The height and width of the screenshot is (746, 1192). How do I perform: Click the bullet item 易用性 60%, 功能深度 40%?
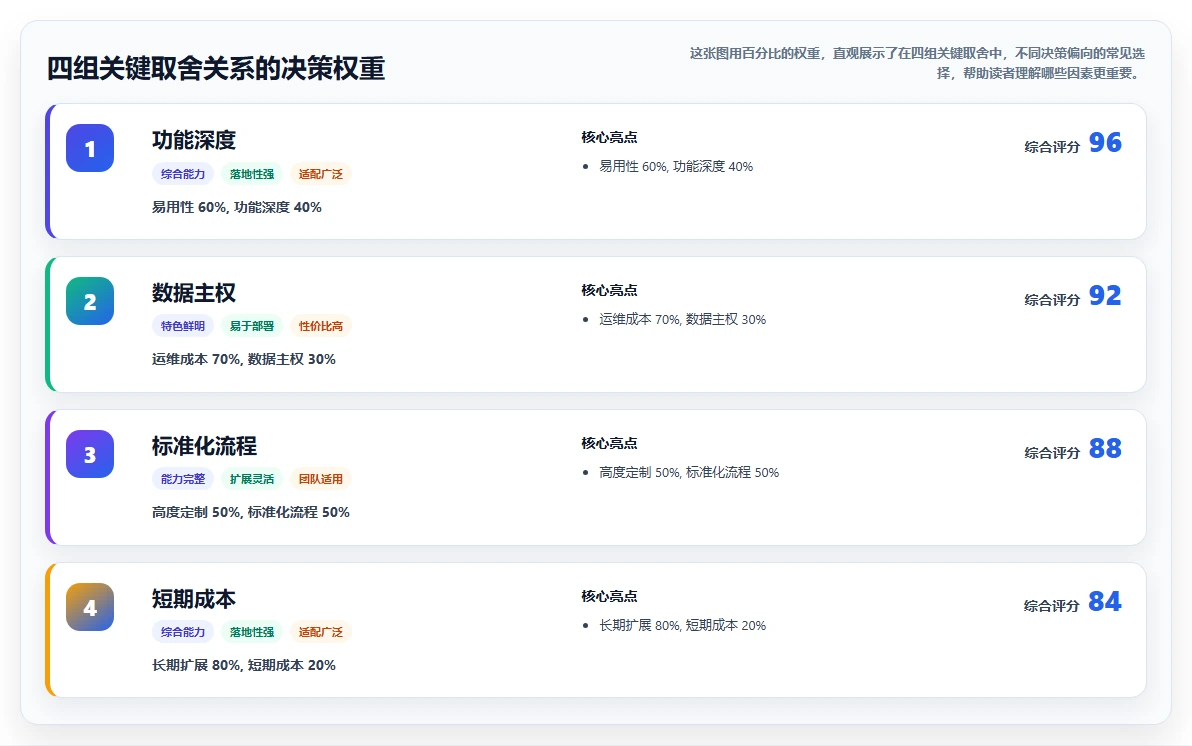[x=676, y=167]
